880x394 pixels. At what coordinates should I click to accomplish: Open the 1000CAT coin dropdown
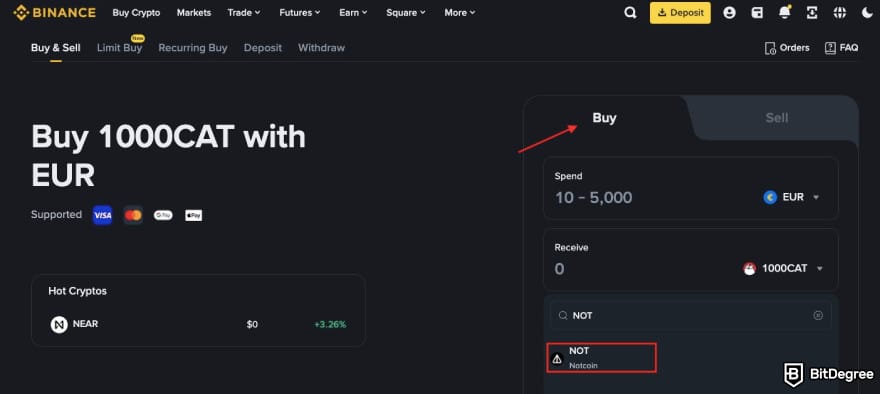(x=783, y=269)
